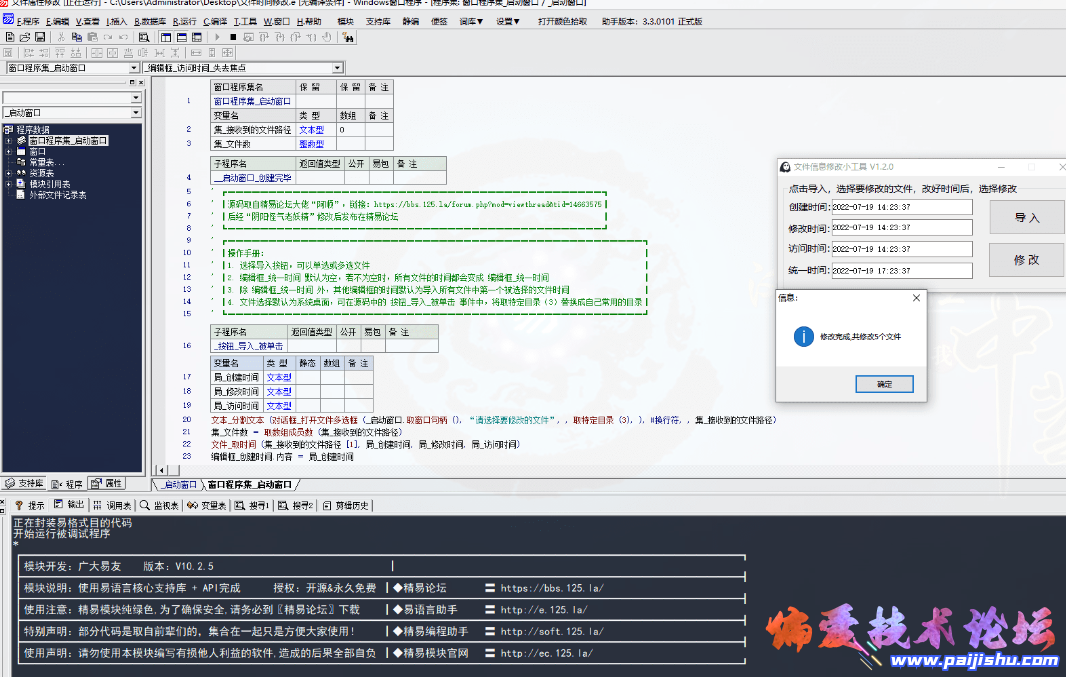1066x677 pixels.
Task: Expand the 模块引用表 tree node
Action: coord(9,184)
